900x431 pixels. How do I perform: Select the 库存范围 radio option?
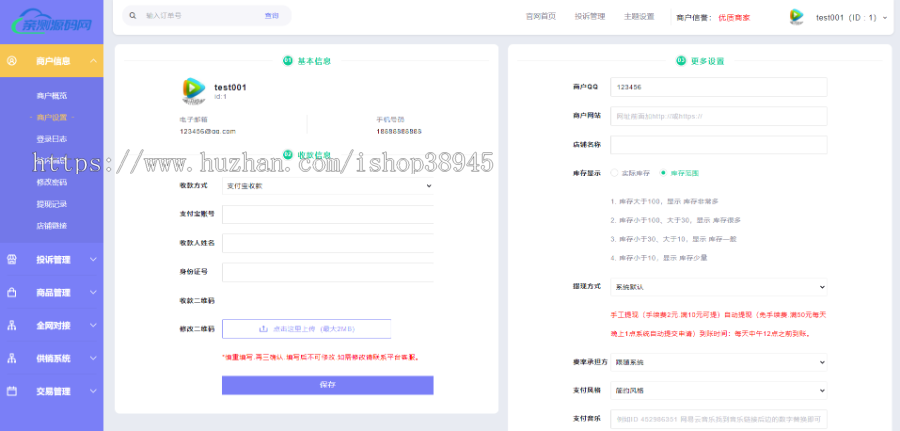663,173
